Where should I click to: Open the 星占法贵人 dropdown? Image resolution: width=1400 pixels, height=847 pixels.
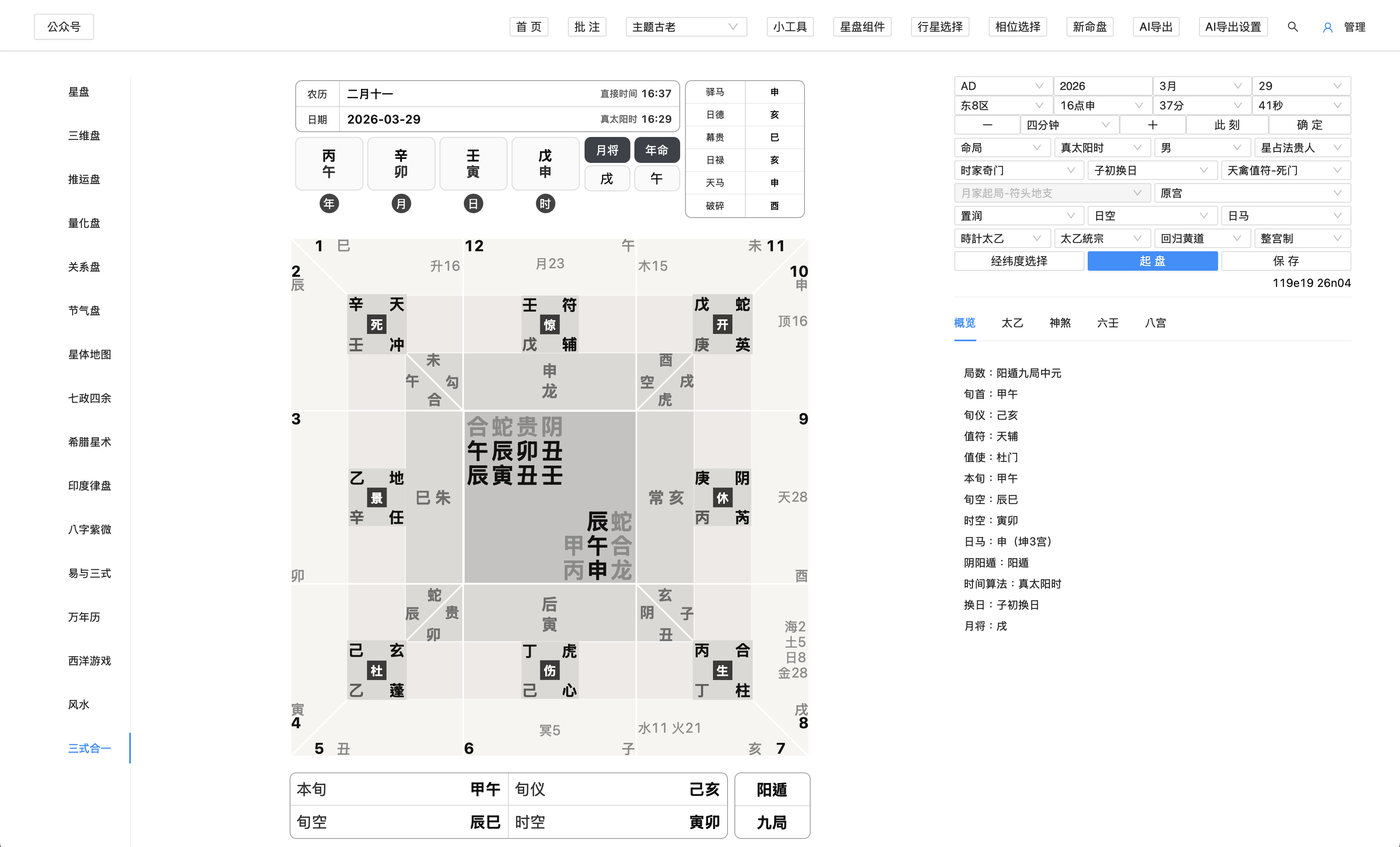(x=1302, y=148)
